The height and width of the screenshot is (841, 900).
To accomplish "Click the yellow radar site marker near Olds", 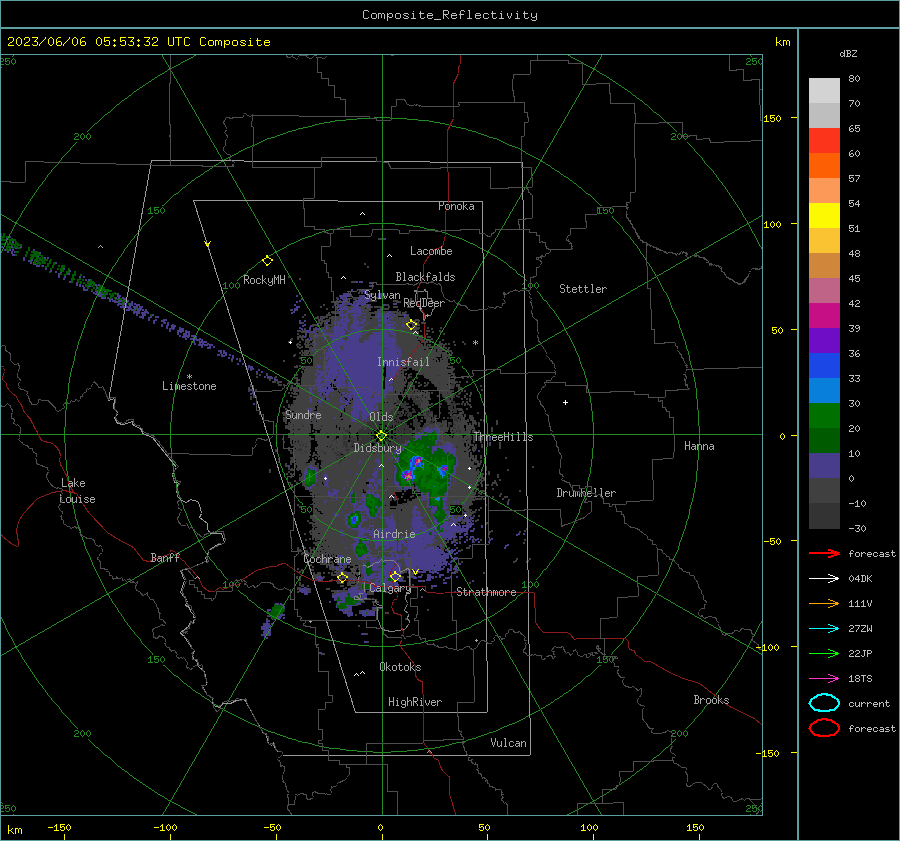I will click(381, 436).
